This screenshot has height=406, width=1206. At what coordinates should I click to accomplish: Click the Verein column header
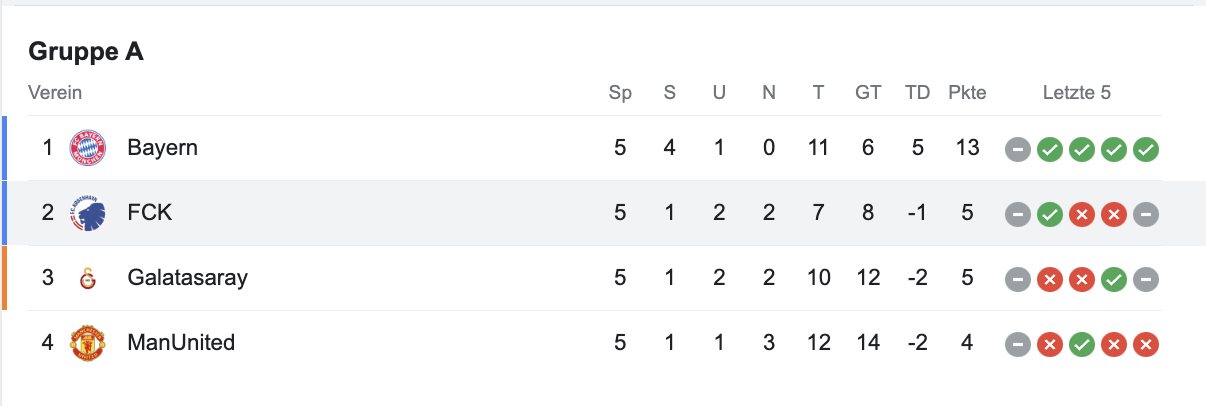coord(55,93)
